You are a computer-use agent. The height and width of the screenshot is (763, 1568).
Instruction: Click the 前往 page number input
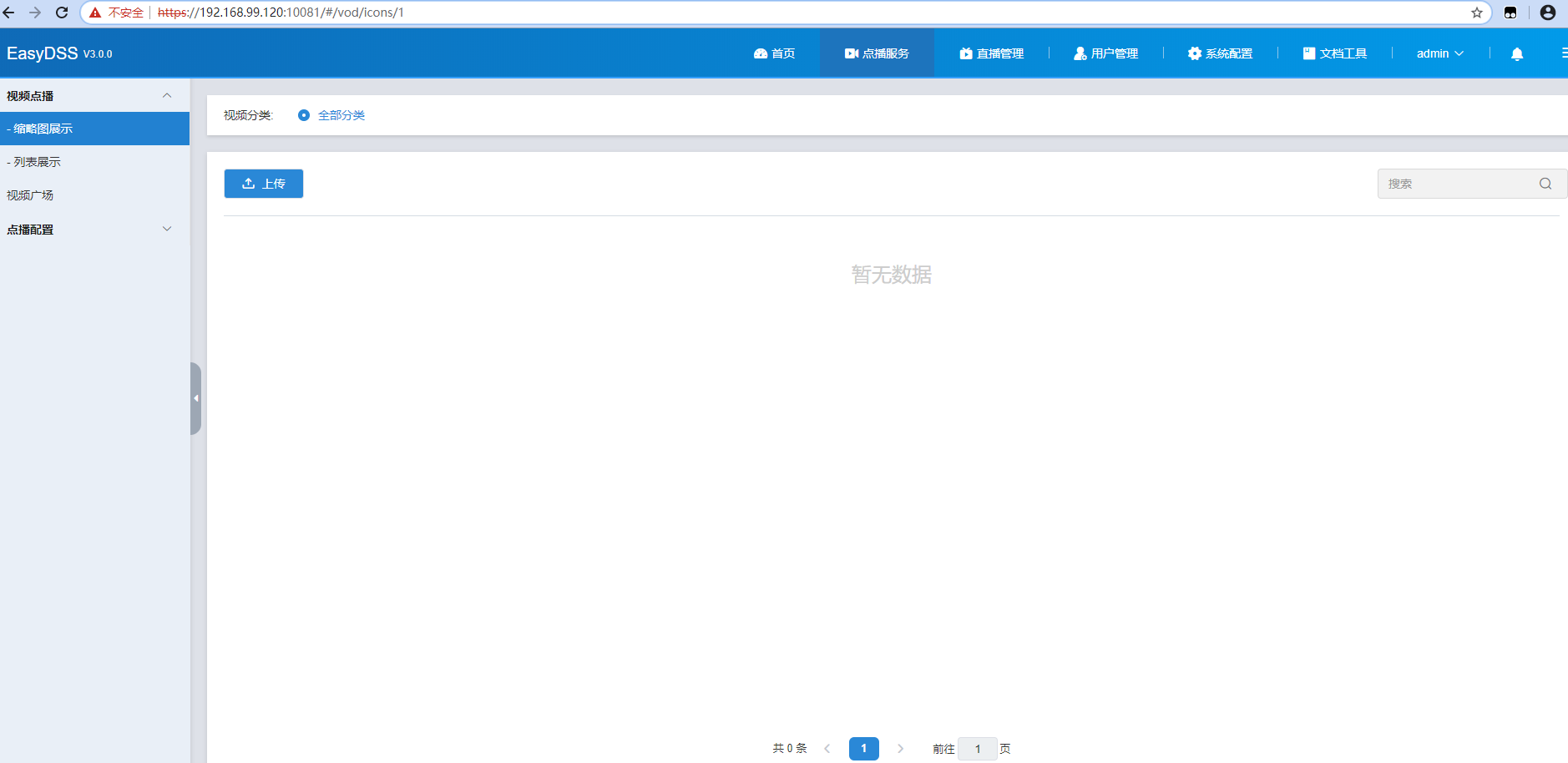978,749
